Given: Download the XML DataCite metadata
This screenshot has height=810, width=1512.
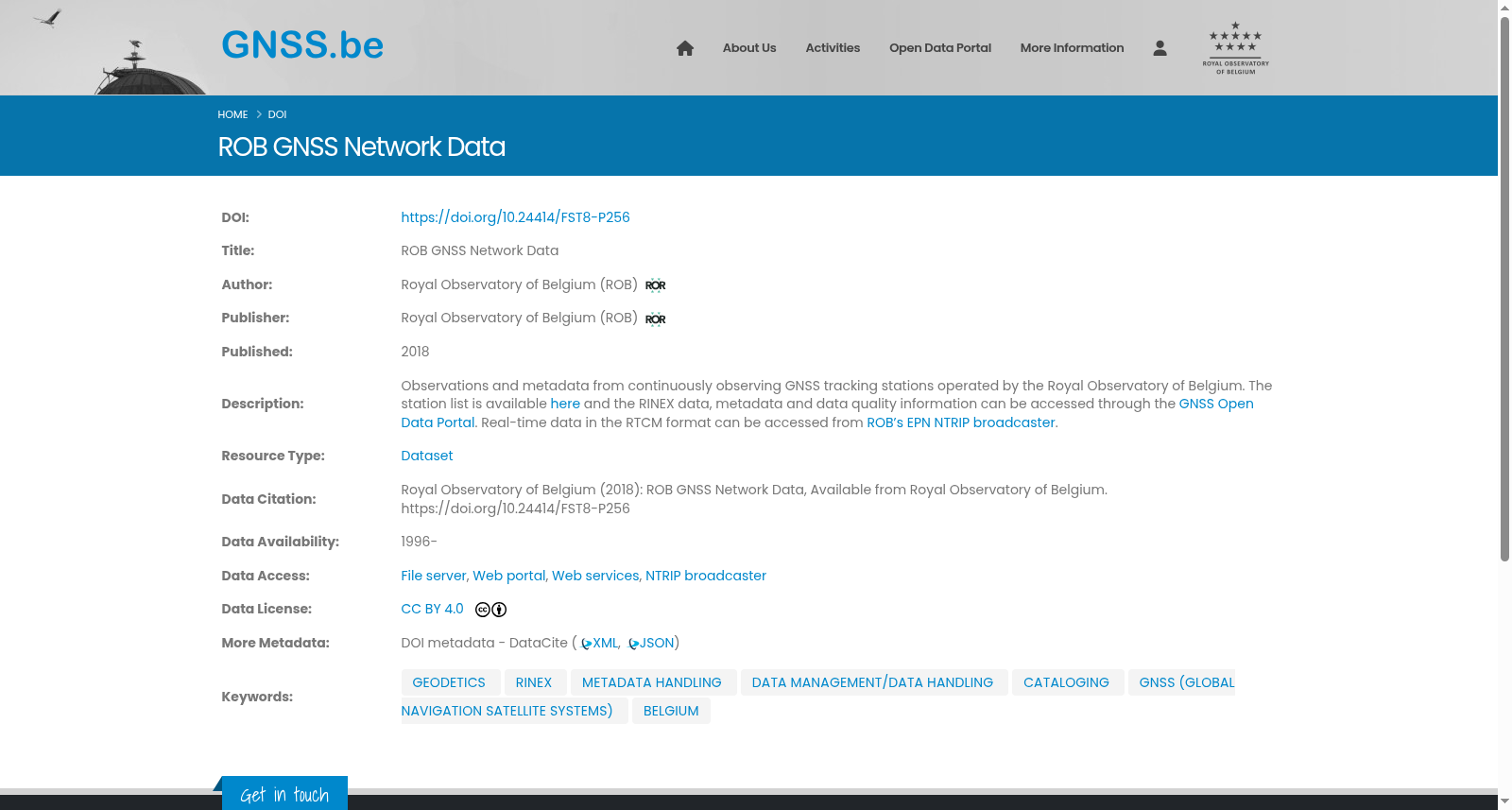Looking at the screenshot, I should coord(606,644).
